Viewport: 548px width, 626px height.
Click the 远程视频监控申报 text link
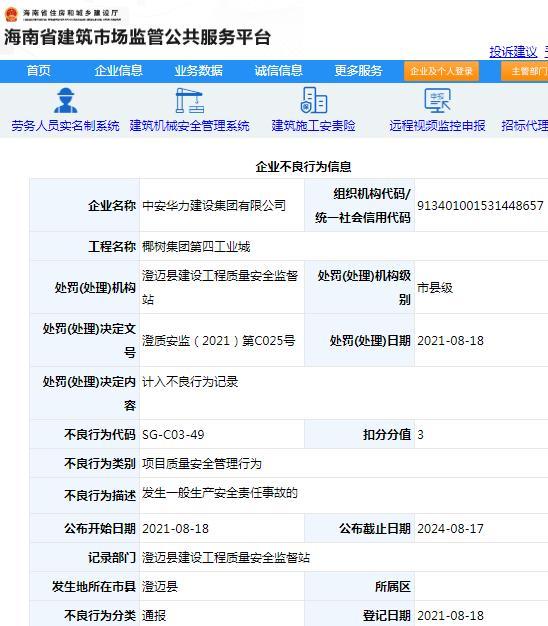(437, 126)
